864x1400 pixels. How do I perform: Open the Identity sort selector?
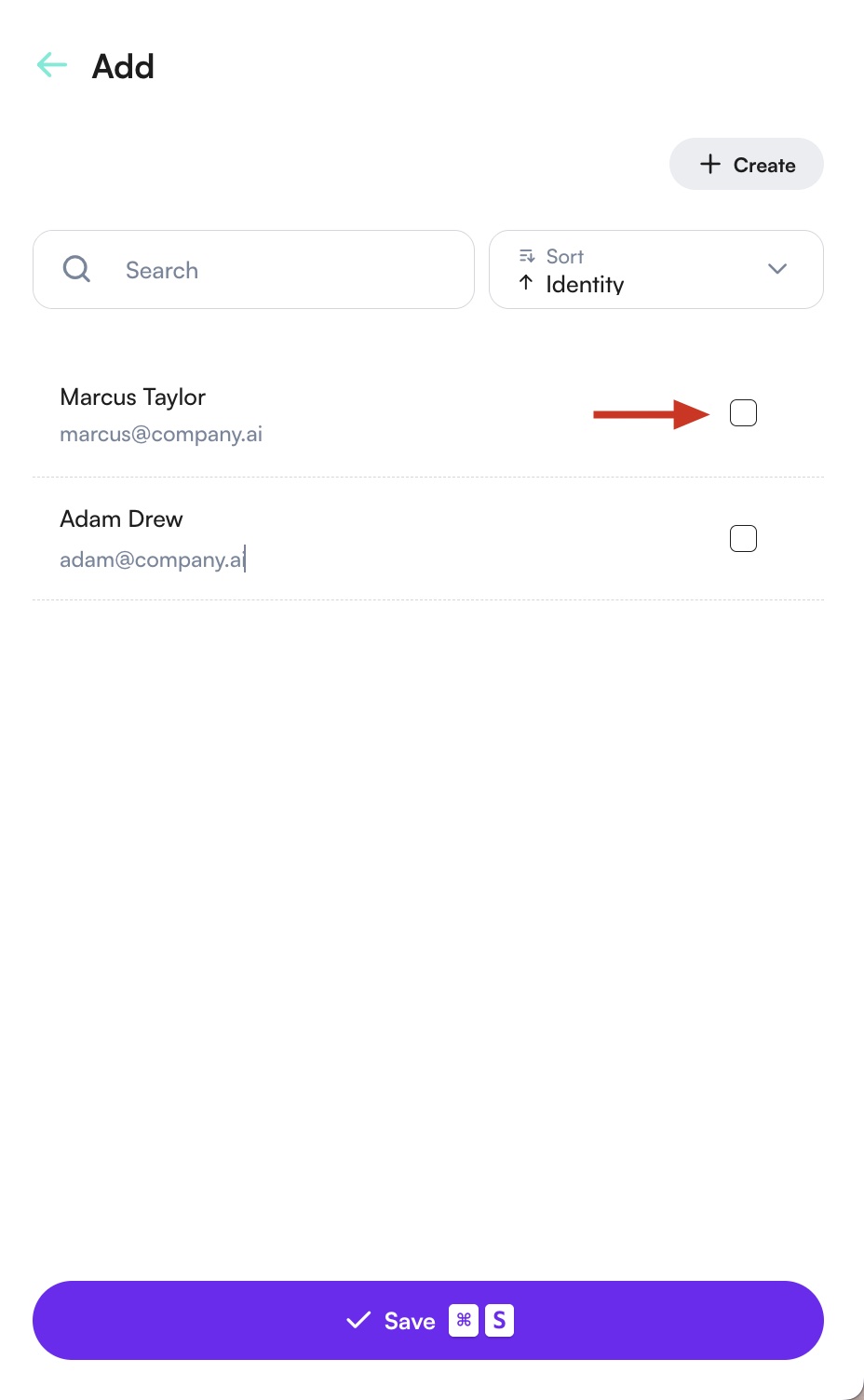click(x=585, y=284)
